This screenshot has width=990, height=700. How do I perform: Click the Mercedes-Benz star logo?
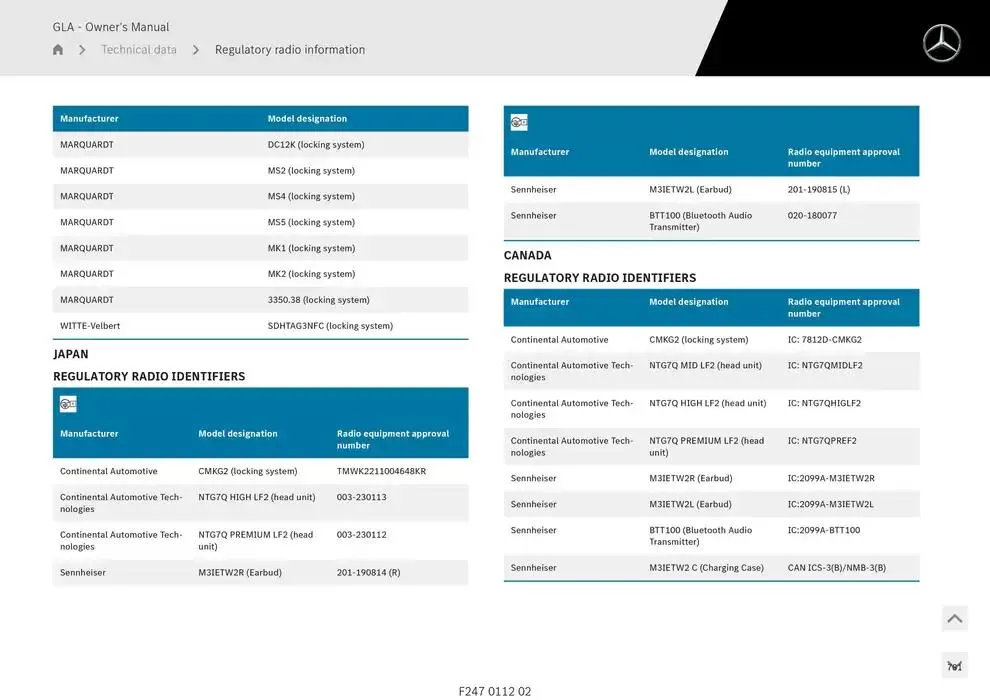[x=941, y=43]
